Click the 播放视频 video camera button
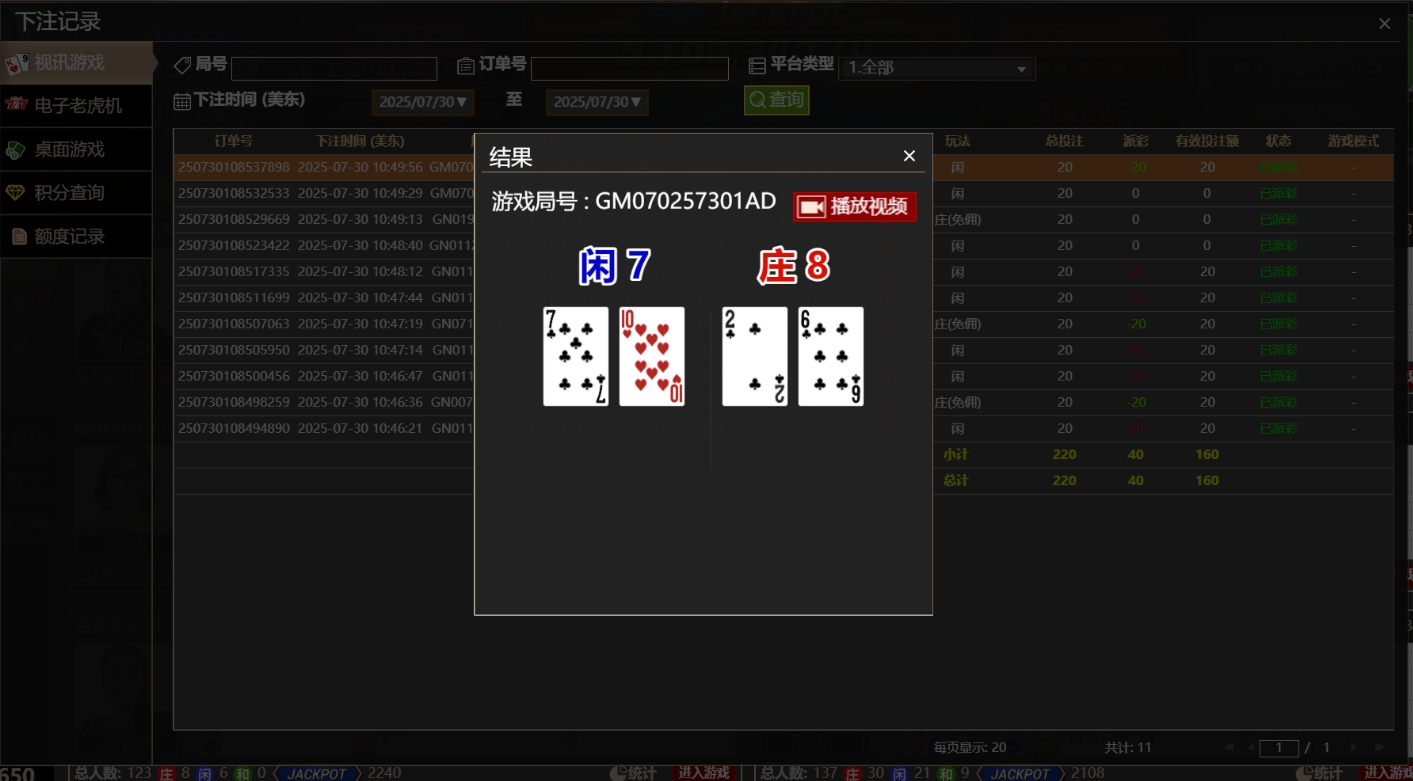Screen dimensions: 1413x781 click(855, 207)
